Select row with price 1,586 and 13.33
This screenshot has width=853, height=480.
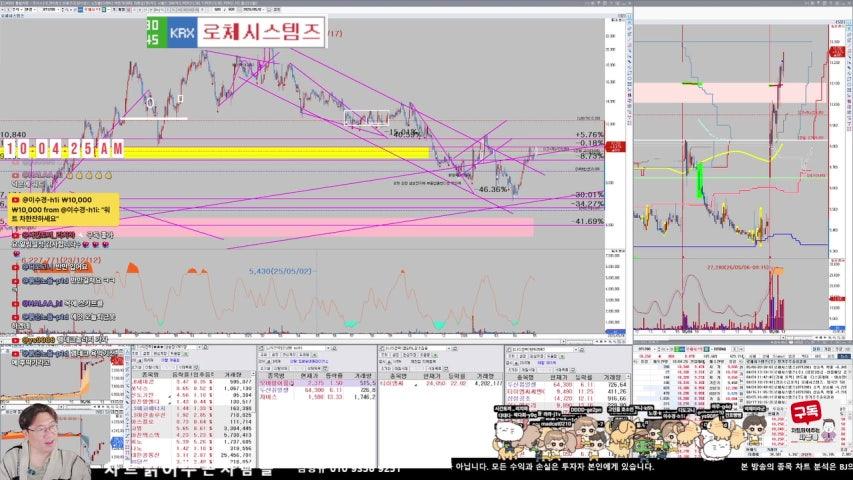point(318,397)
